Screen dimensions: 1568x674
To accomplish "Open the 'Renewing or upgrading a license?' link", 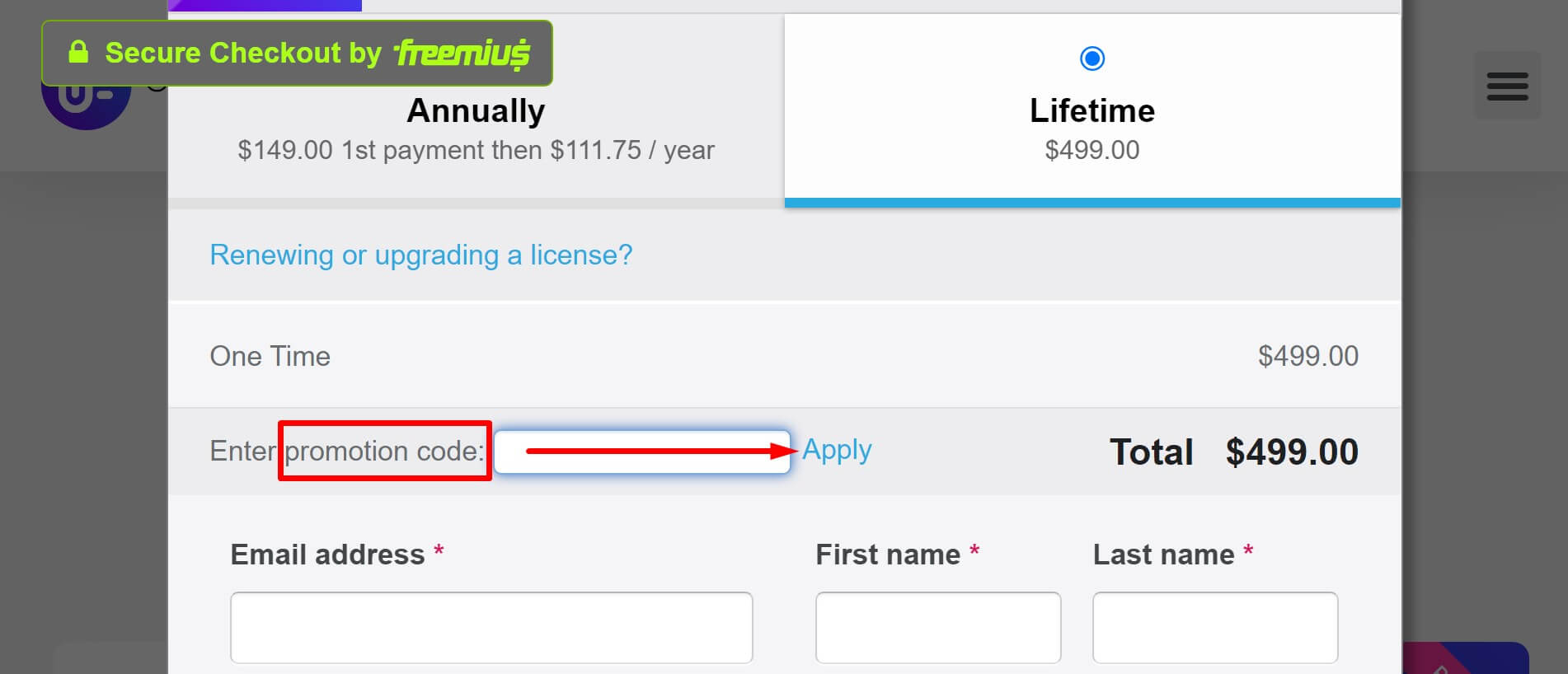I will tap(420, 255).
